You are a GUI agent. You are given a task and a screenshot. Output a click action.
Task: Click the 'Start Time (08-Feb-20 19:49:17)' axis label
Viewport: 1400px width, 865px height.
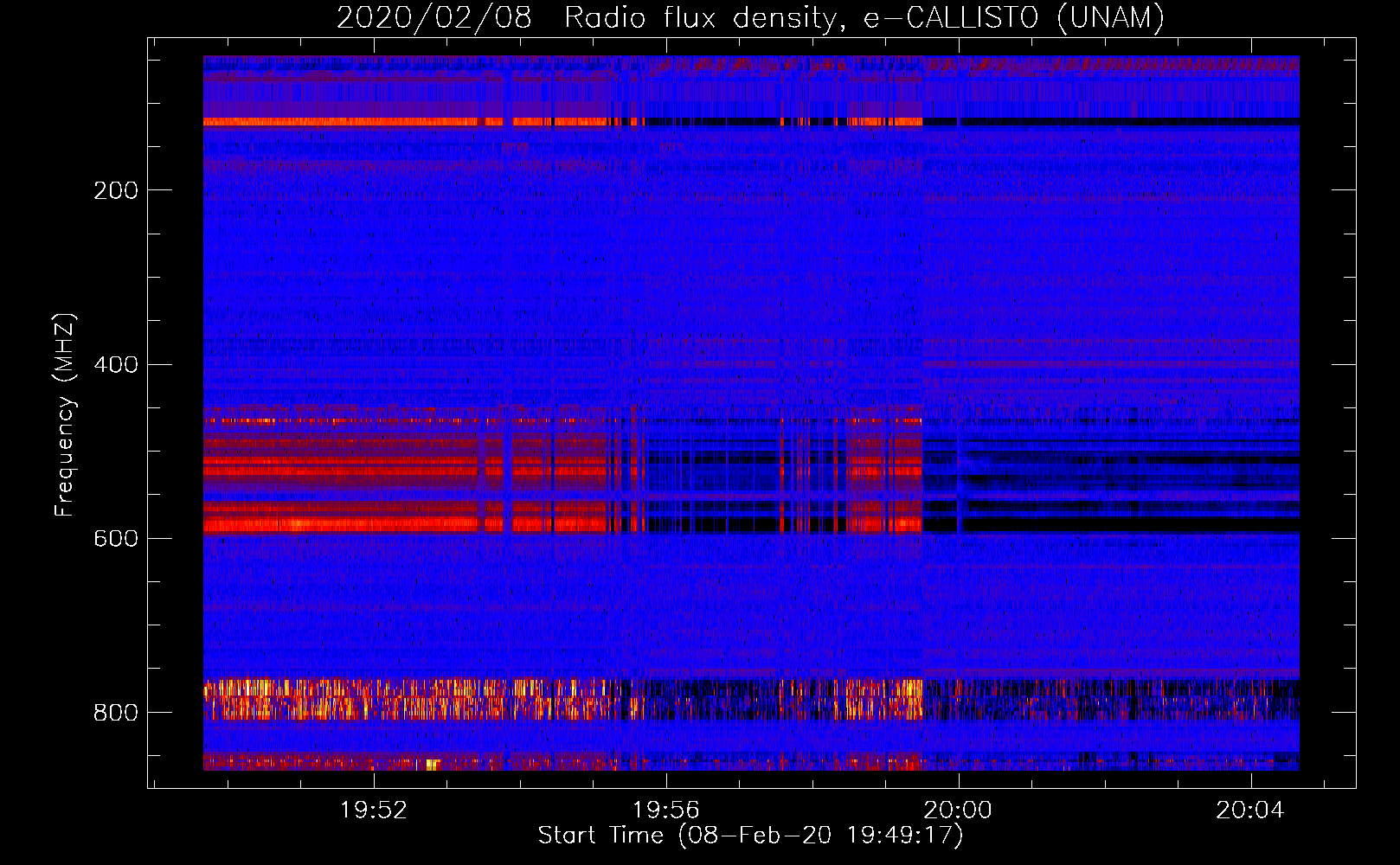[x=751, y=836]
